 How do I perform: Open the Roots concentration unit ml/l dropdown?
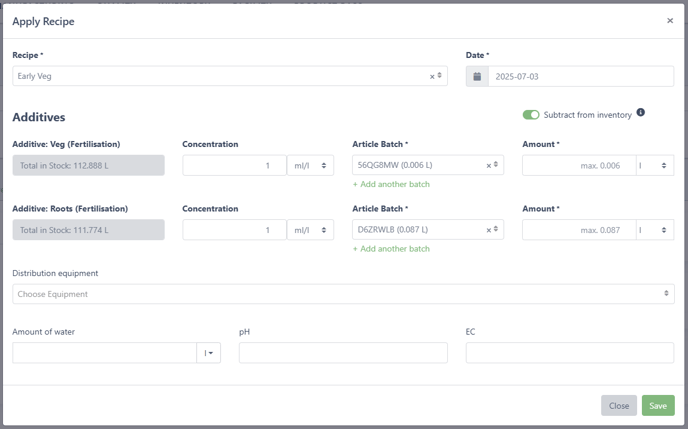tap(310, 230)
